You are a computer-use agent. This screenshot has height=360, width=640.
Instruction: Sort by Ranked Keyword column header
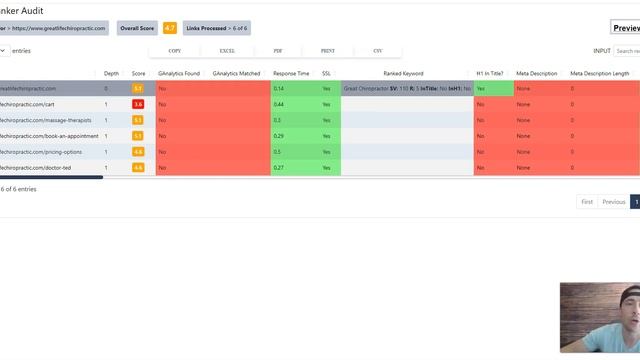[403, 73]
